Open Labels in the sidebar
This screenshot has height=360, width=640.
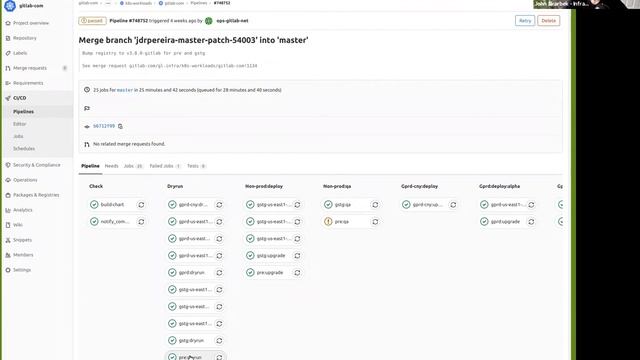(20, 53)
